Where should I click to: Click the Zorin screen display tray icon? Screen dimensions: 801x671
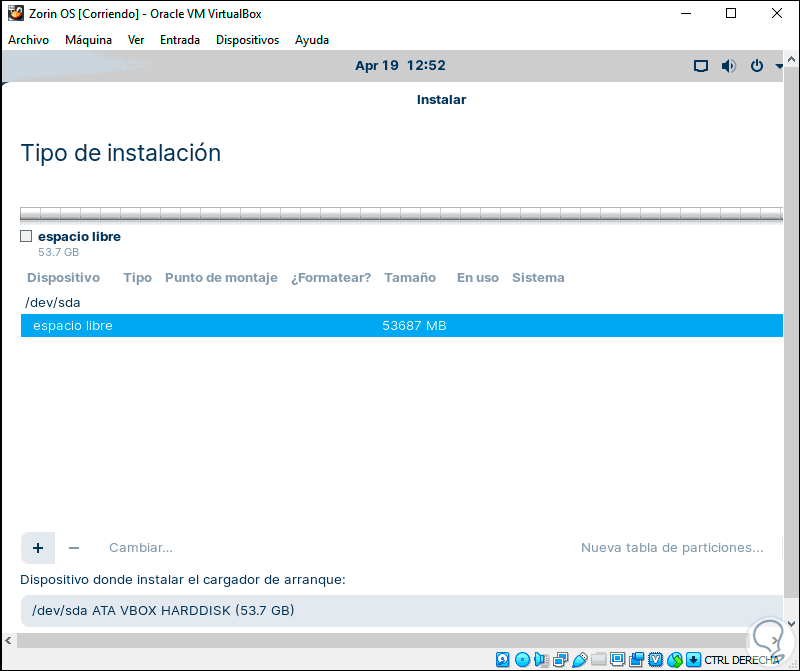click(x=700, y=66)
